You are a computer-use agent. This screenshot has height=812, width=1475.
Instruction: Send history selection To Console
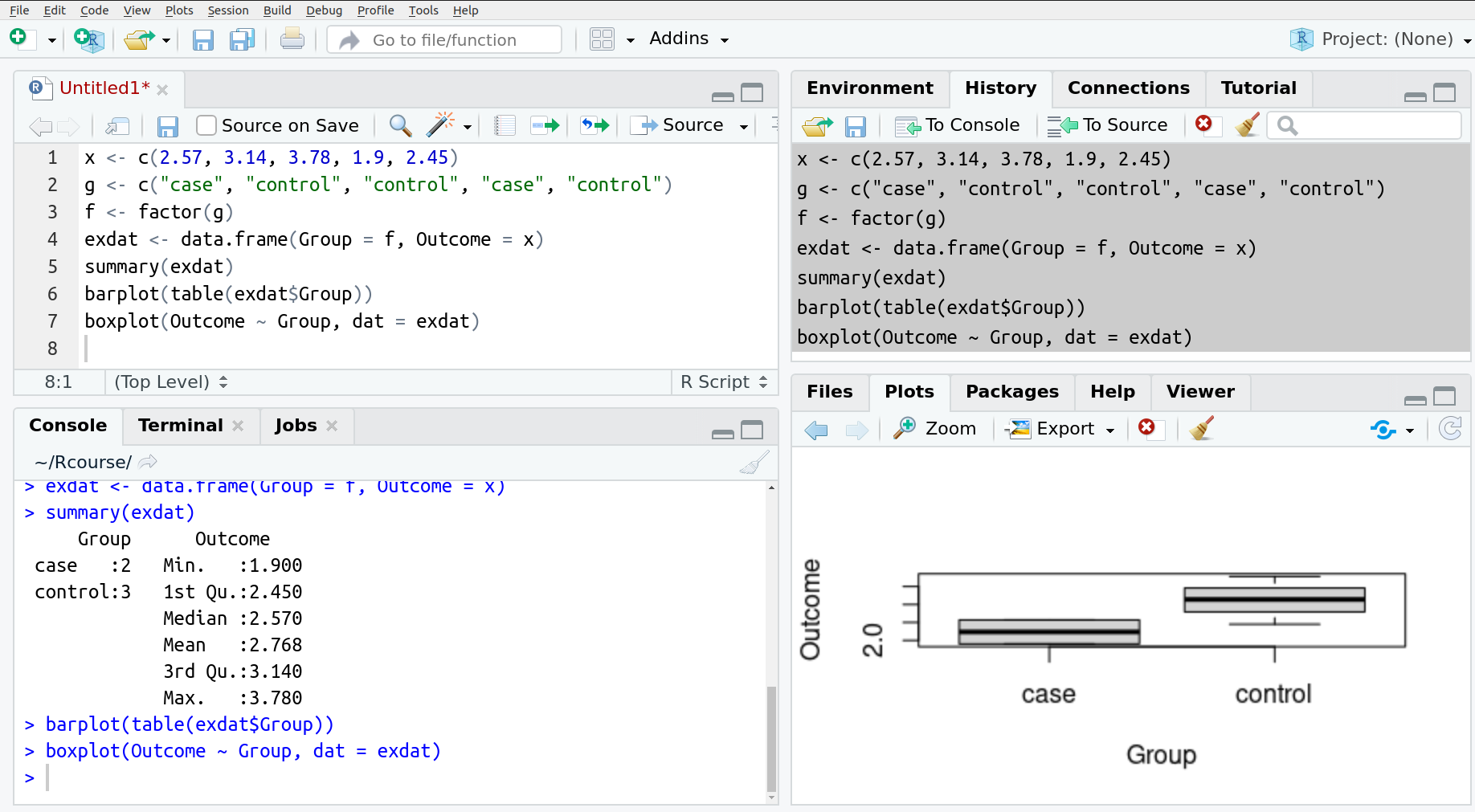pos(957,125)
